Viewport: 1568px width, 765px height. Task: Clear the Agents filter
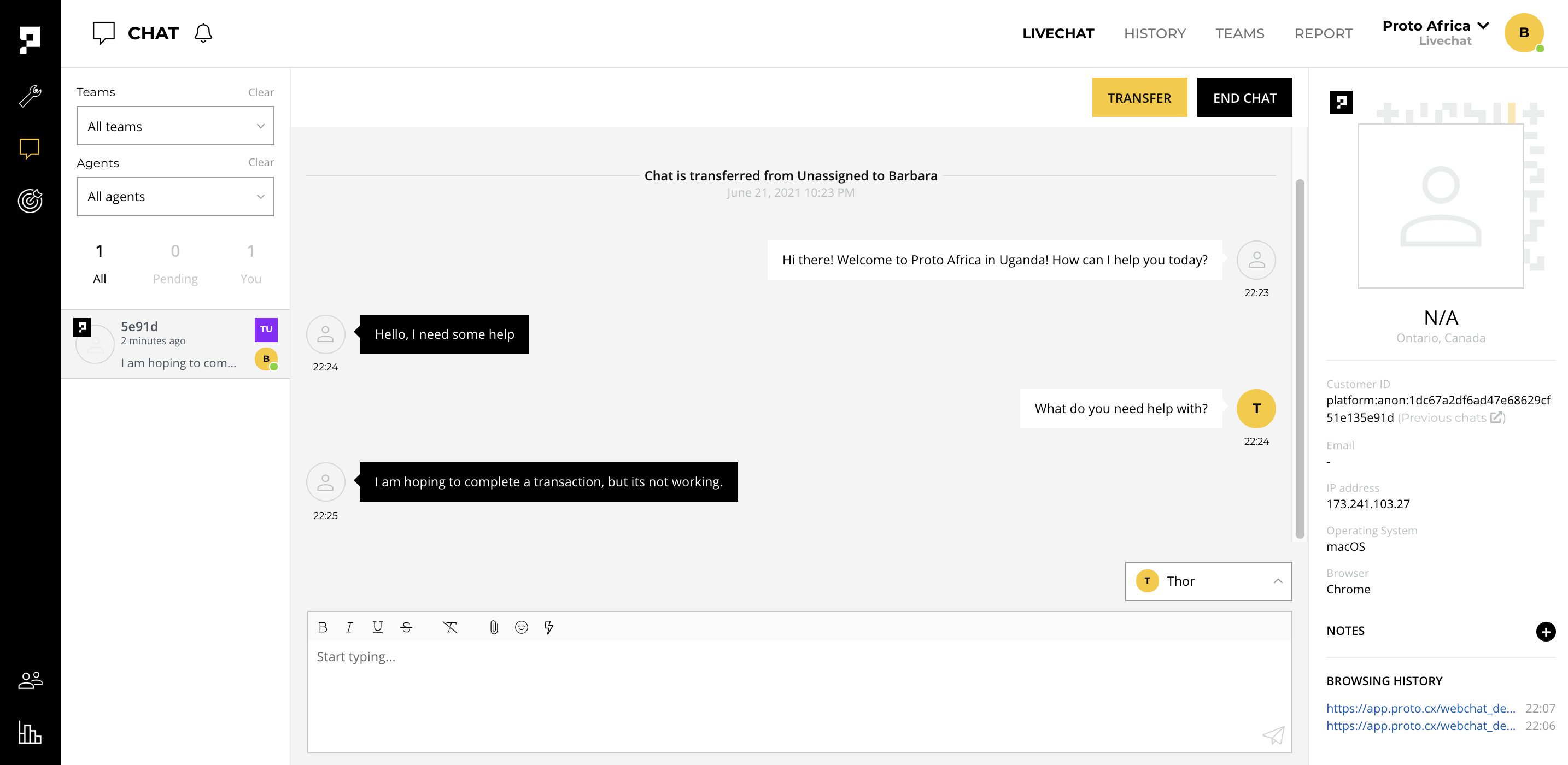pos(261,162)
